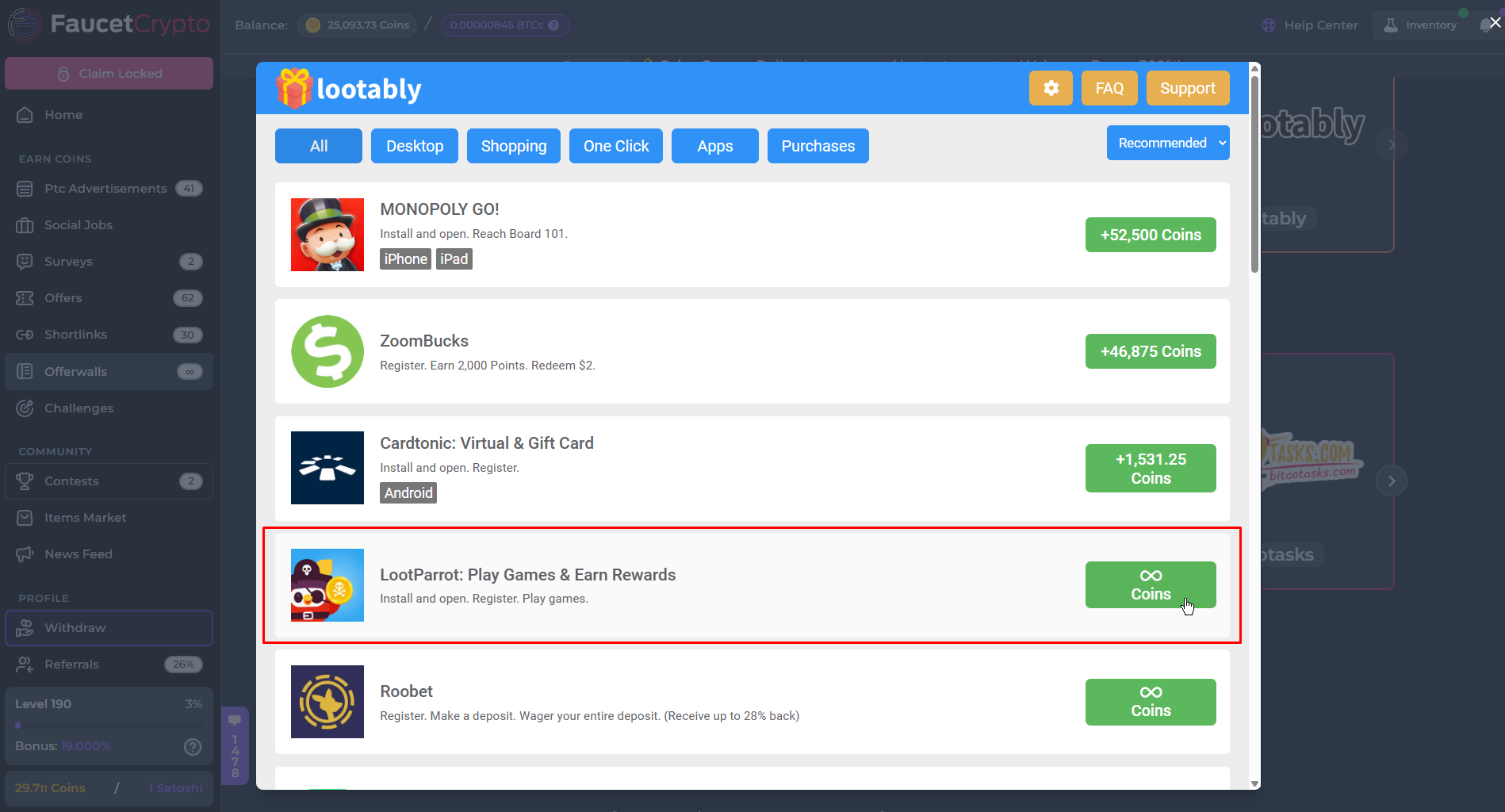
Task: Claim the +1,531.25 Coins Cardtonic offer
Action: (x=1151, y=469)
